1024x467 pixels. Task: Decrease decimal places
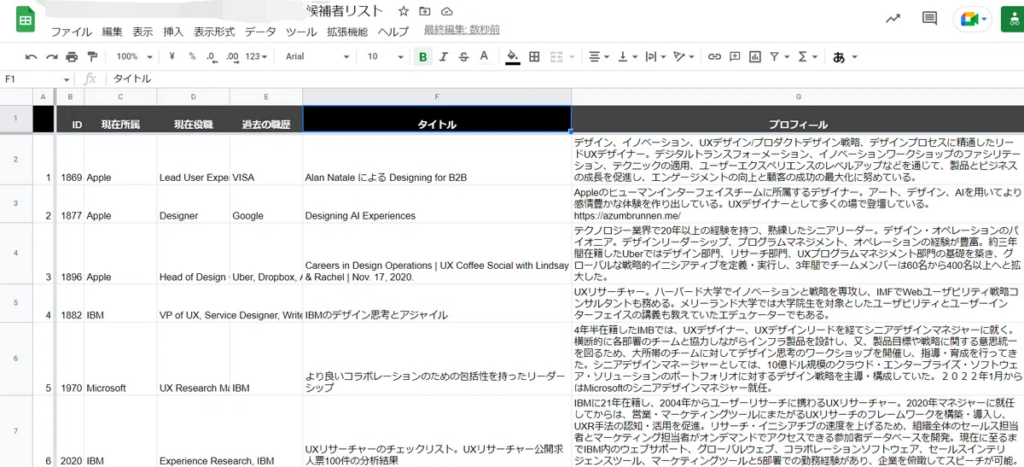[x=211, y=57]
